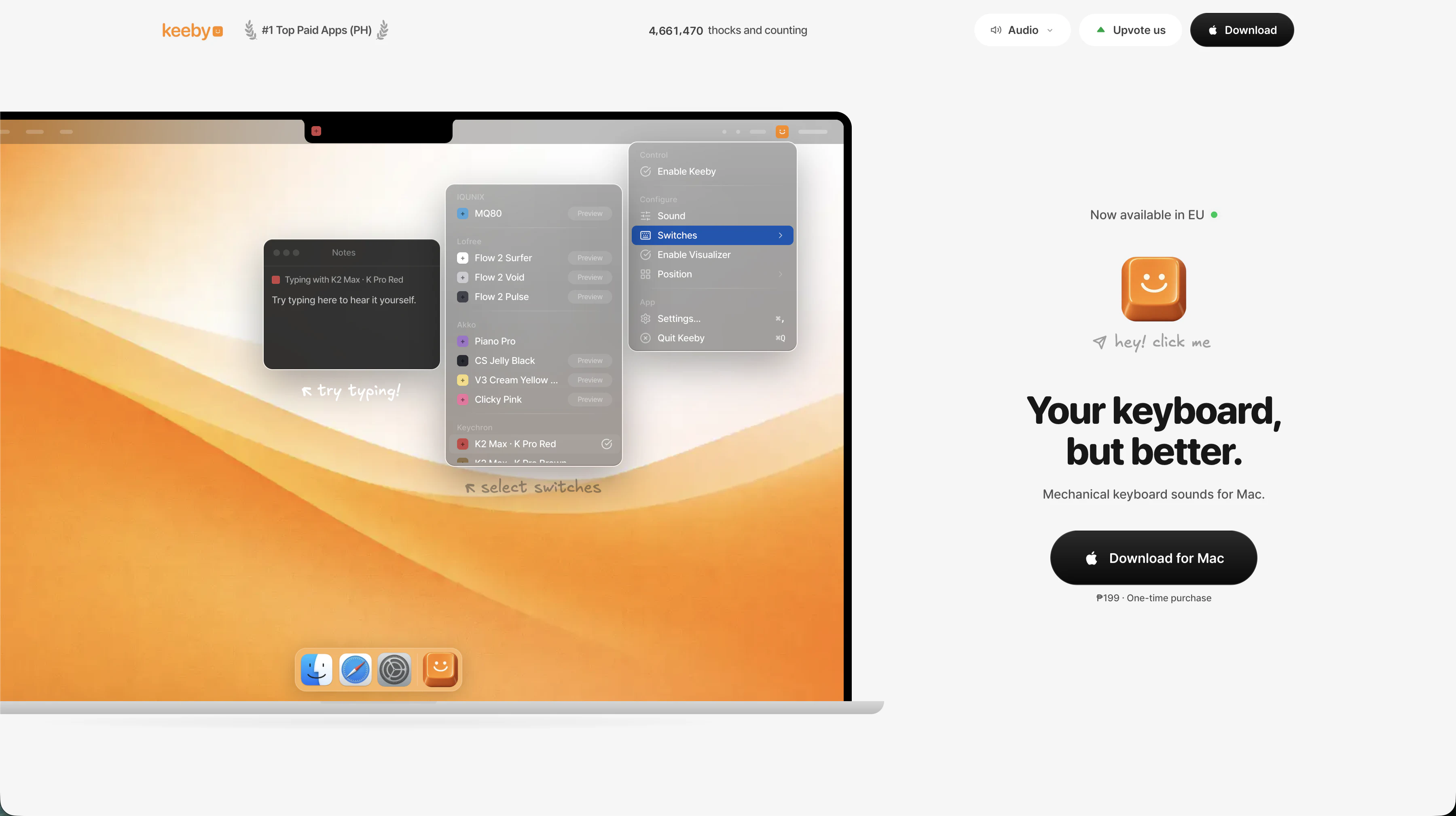Viewport: 1456px width, 816px height.
Task: Click 'Now available in EU' text
Action: (x=1147, y=215)
